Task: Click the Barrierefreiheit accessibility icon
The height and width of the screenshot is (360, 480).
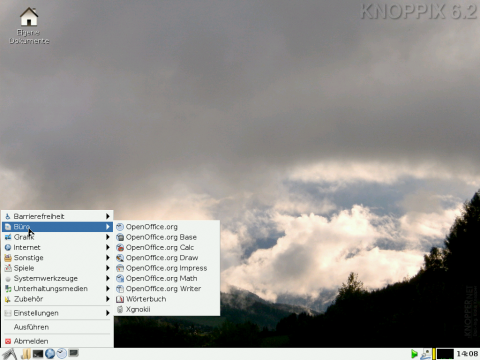Action: (x=8, y=216)
